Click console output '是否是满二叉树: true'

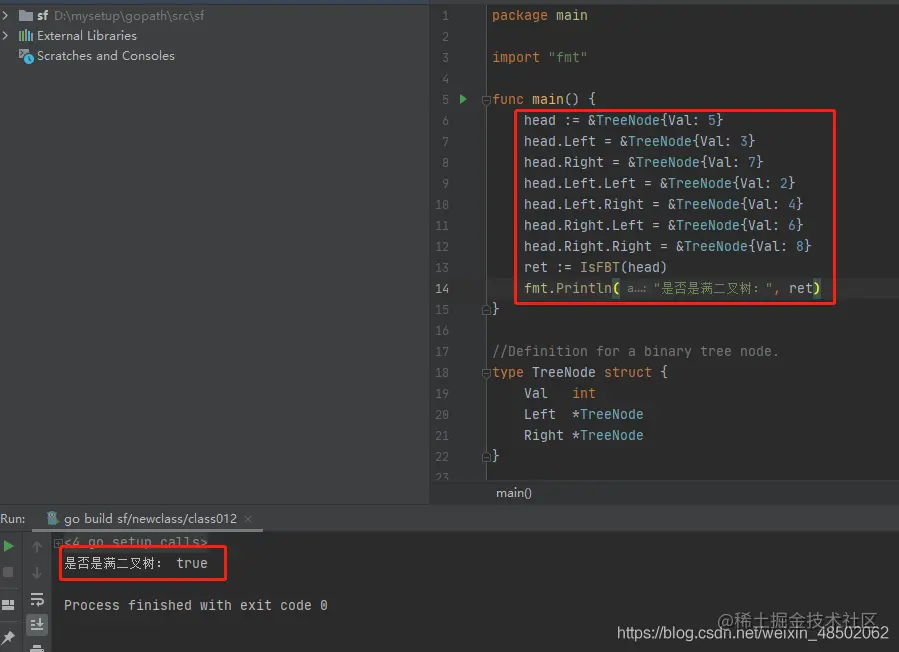click(136, 564)
